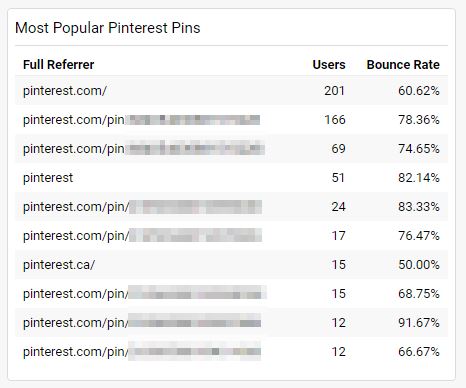This screenshot has width=466, height=388.
Task: Select the plain pinterest referrer row
Action: click(x=231, y=178)
